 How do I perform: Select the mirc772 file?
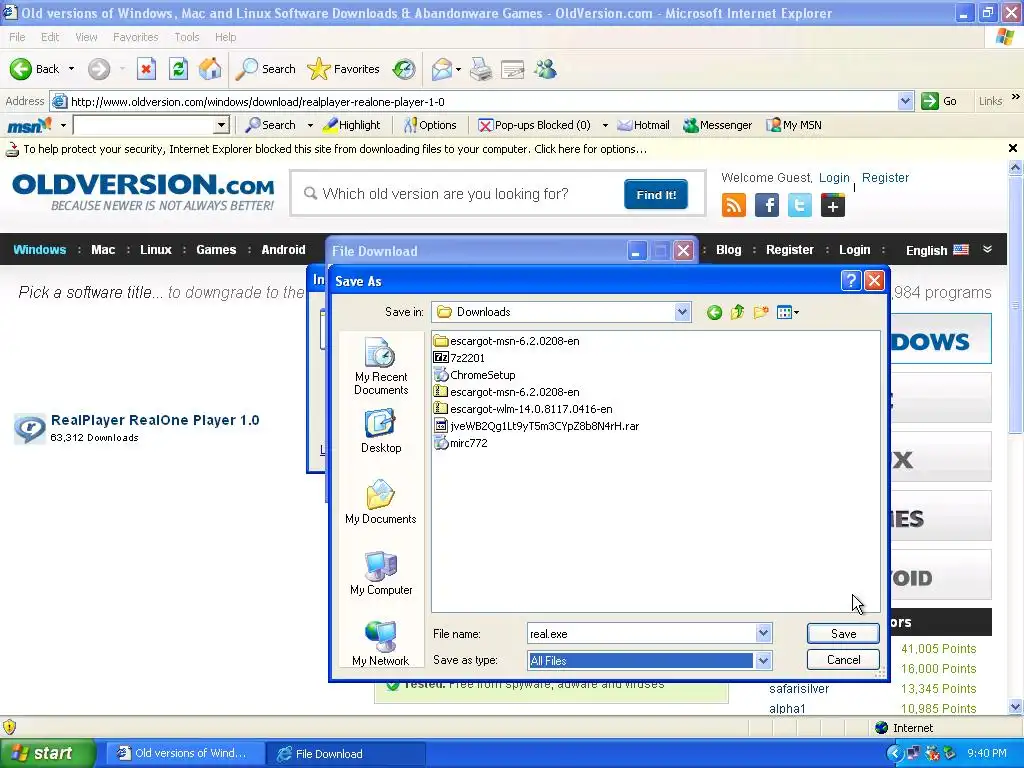pyautogui.click(x=460, y=443)
